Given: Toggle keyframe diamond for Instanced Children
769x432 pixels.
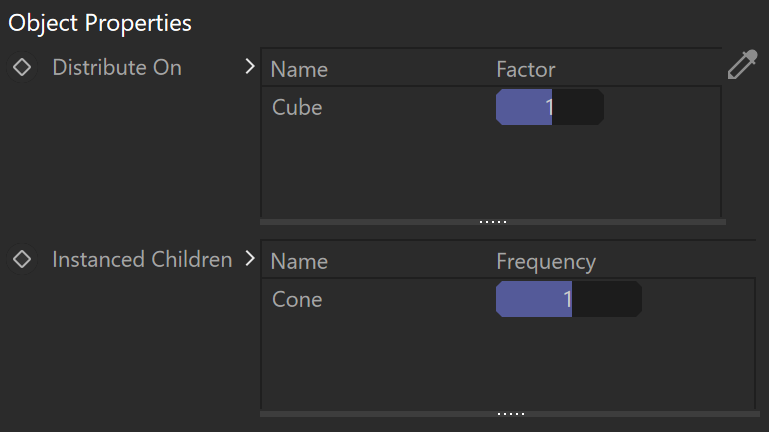Looking at the screenshot, I should click(22, 259).
